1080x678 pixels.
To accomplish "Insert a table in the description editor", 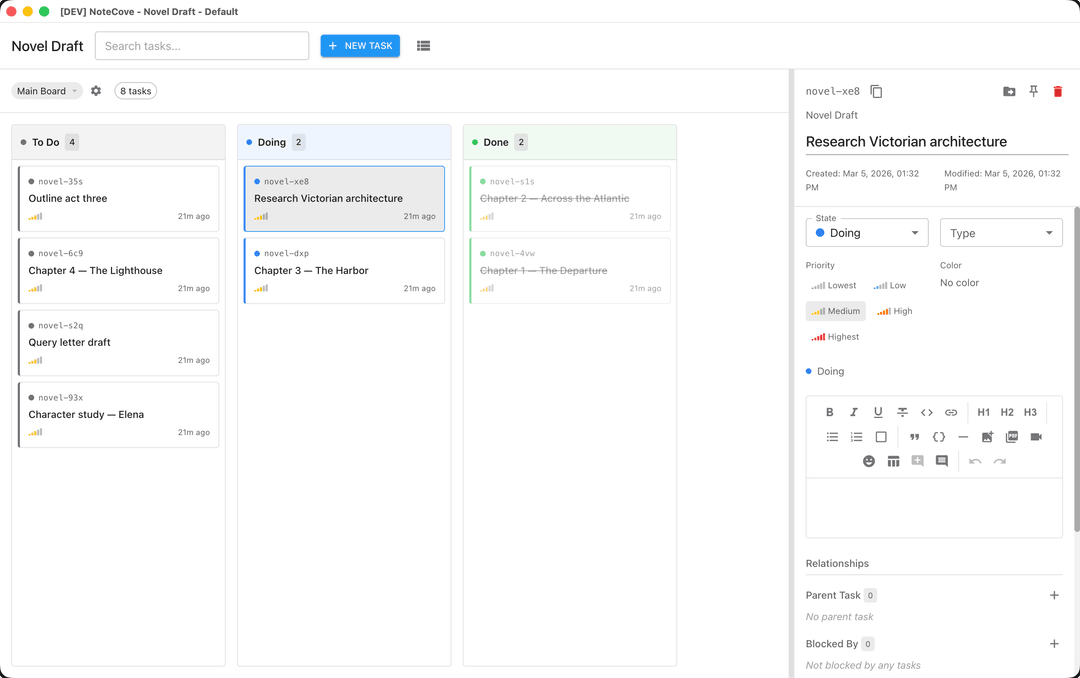I will (x=893, y=461).
